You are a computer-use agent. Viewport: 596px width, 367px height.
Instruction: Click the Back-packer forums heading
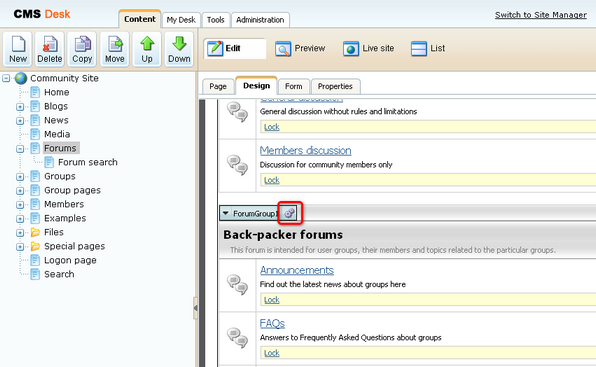click(x=283, y=235)
